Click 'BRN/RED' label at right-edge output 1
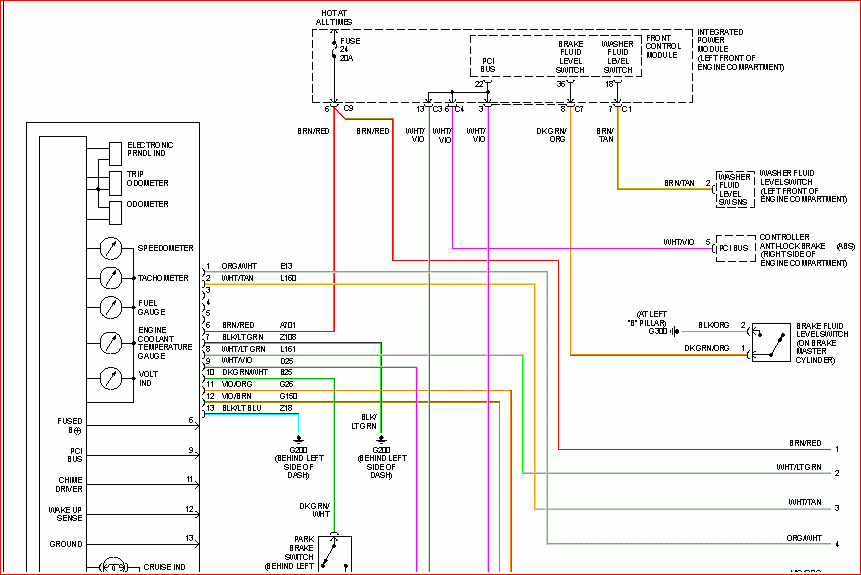The image size is (861, 575). point(806,443)
